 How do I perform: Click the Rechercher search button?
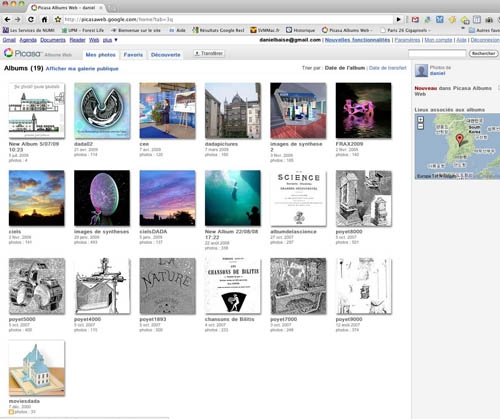(483, 53)
